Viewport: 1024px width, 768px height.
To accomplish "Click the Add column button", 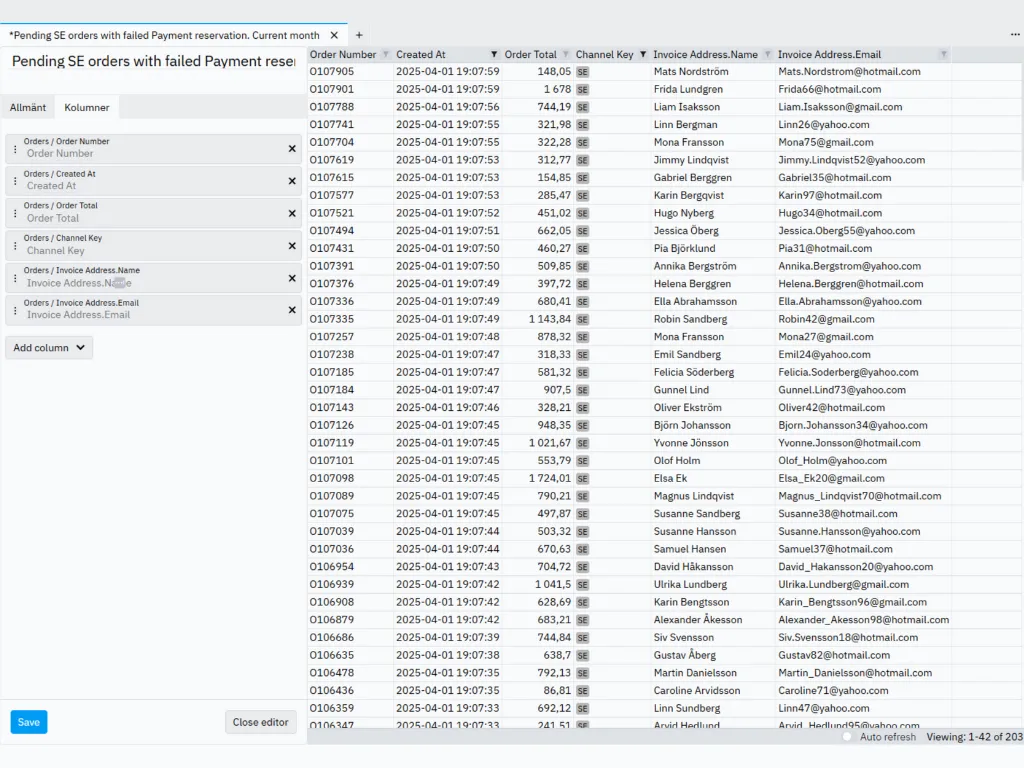I will [48, 347].
